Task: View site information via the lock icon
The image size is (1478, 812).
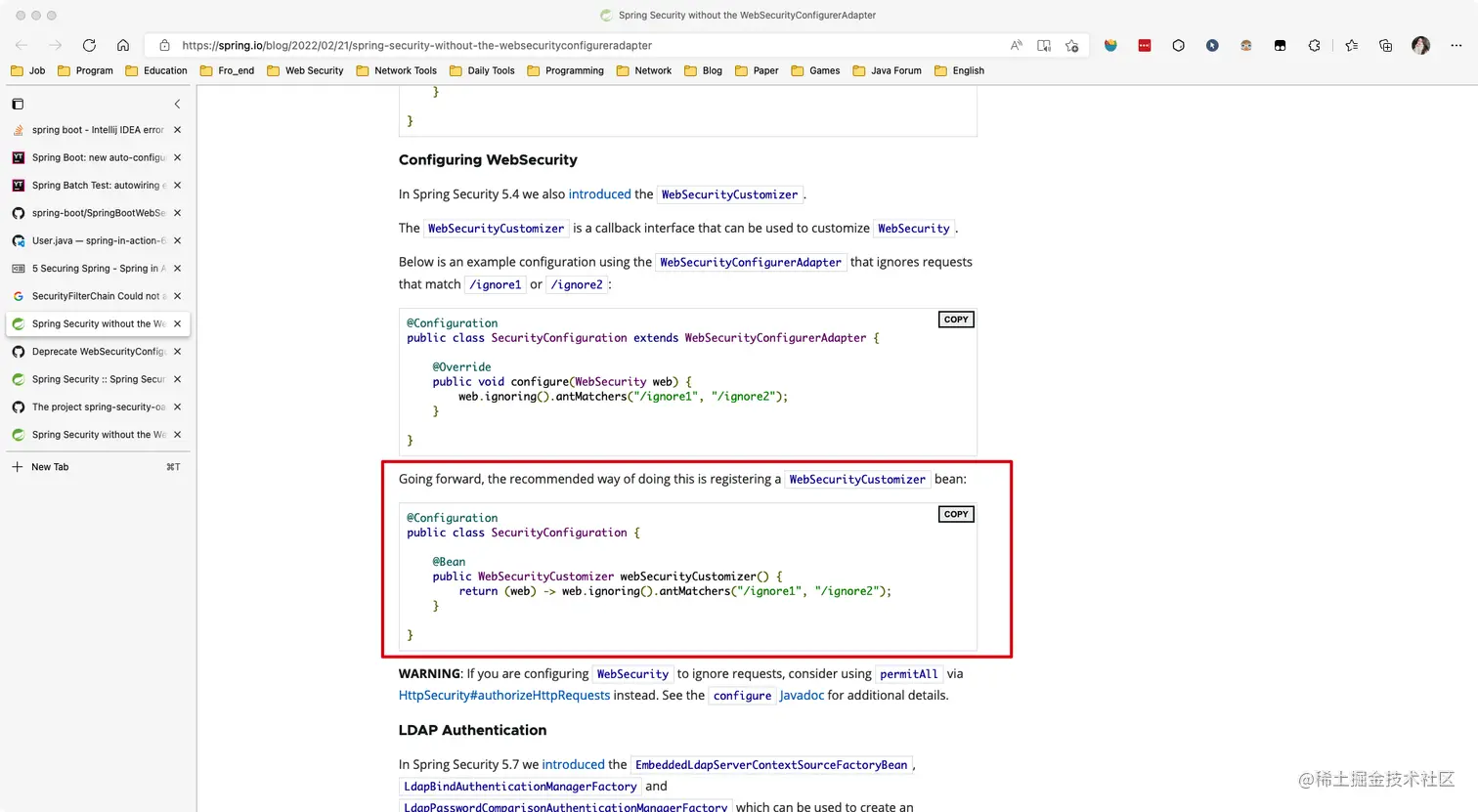Action: coord(164,45)
